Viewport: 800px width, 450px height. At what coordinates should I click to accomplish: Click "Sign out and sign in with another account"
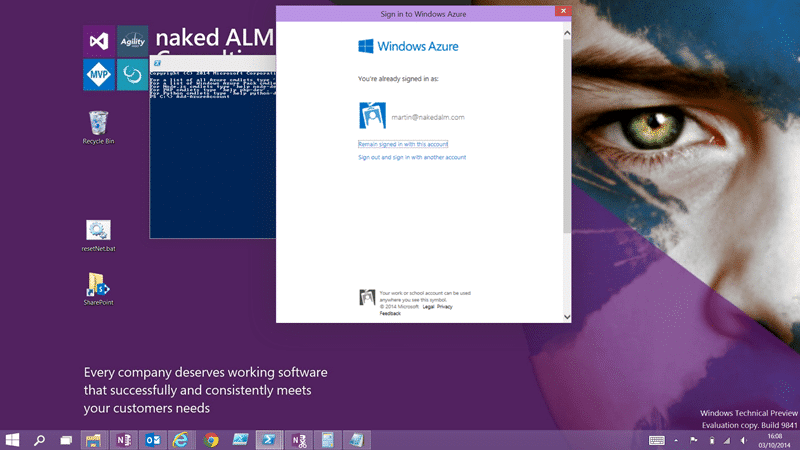click(412, 158)
